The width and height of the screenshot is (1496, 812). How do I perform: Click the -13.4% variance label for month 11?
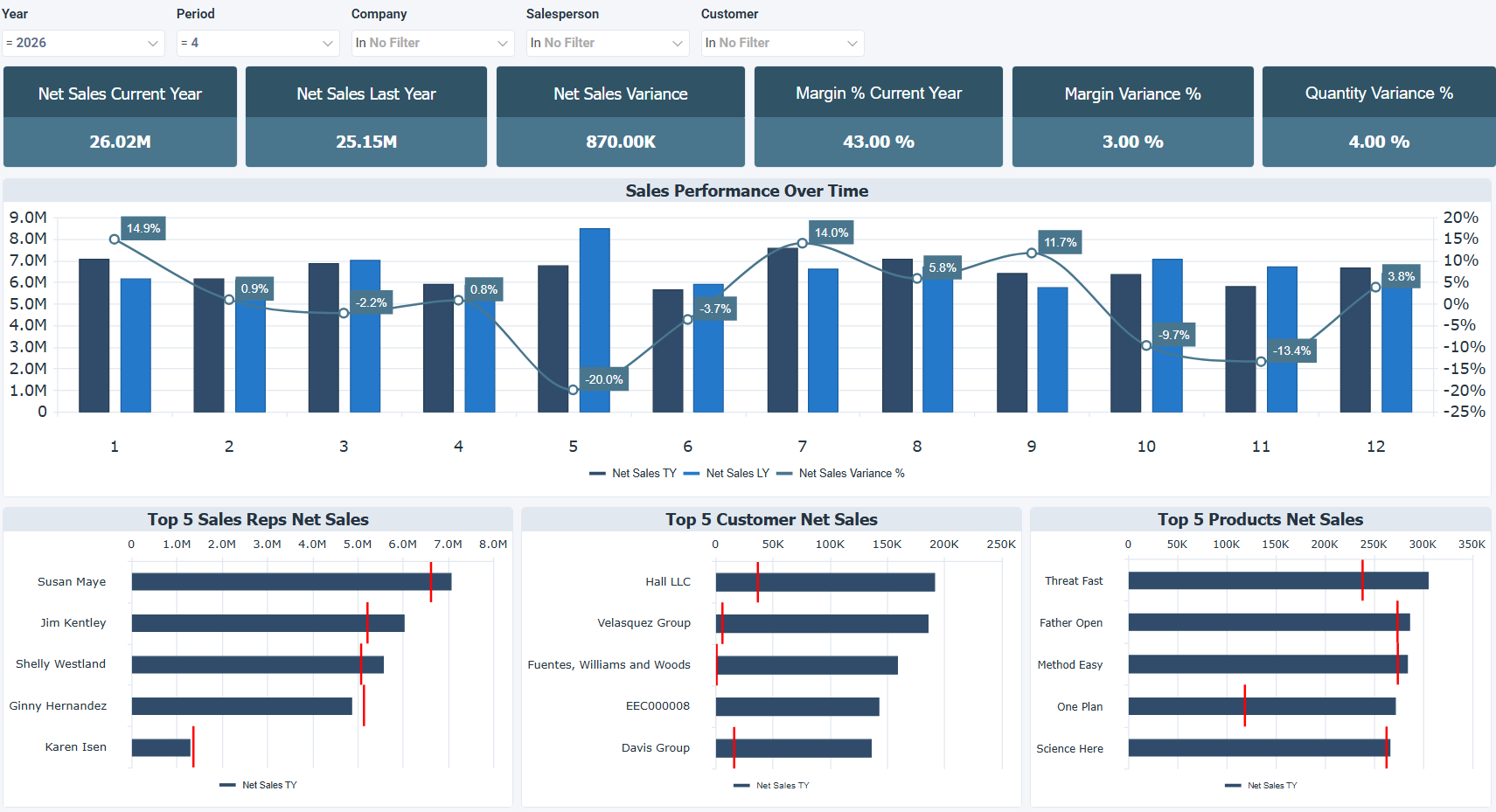click(1291, 350)
